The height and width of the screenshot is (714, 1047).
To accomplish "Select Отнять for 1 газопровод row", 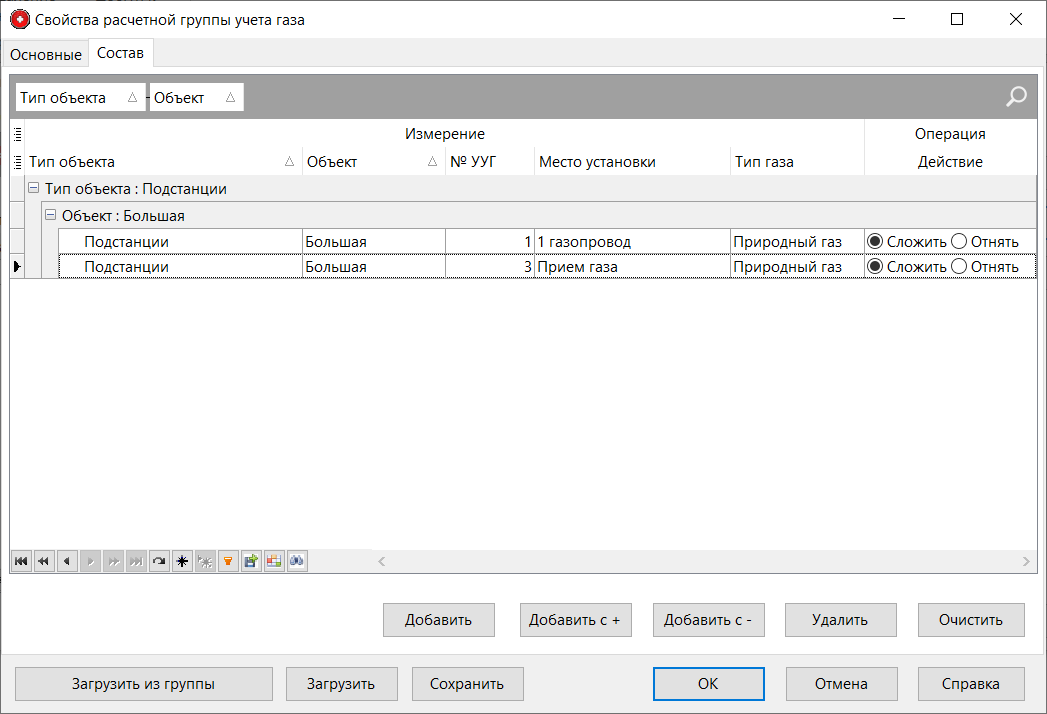I will pos(959,241).
